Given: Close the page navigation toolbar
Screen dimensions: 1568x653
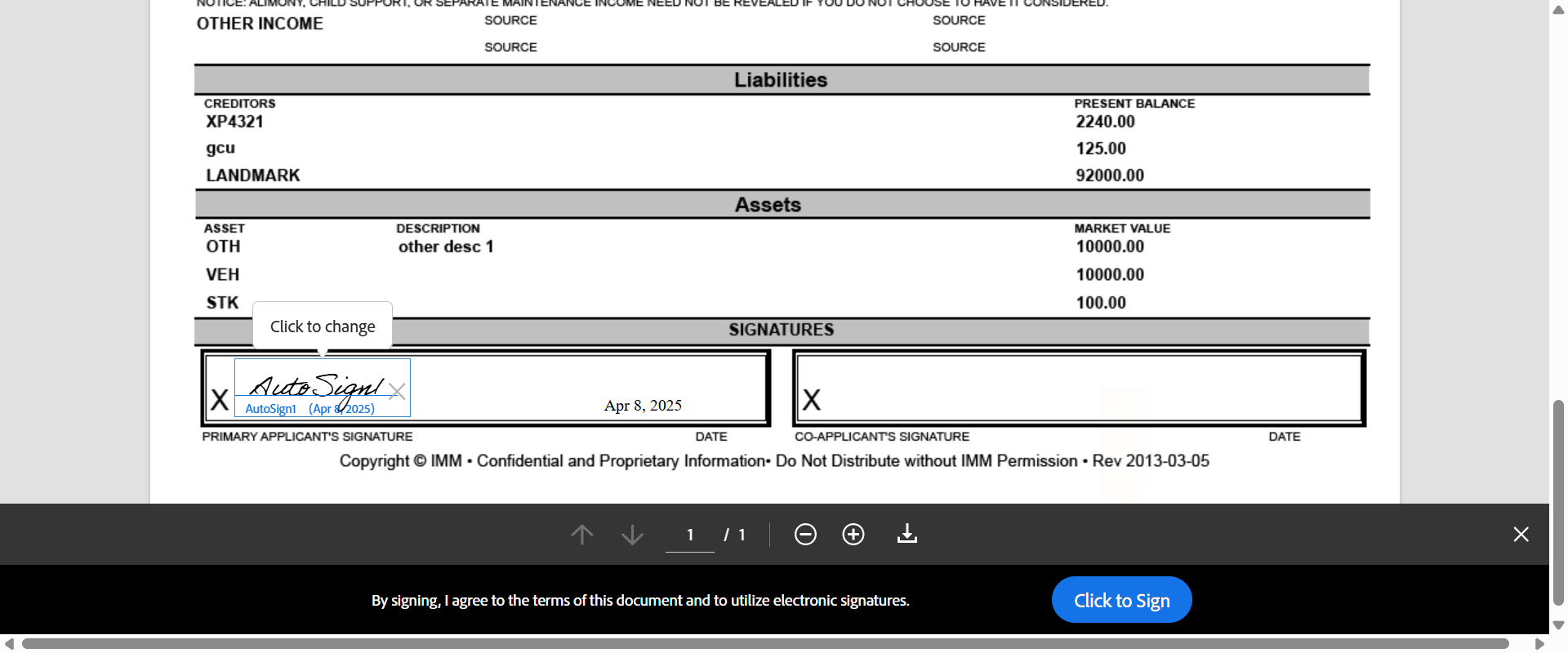Looking at the screenshot, I should [x=1521, y=535].
